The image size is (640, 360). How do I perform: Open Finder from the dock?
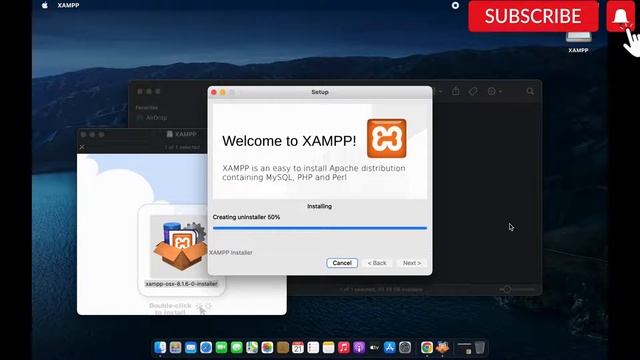coord(160,347)
